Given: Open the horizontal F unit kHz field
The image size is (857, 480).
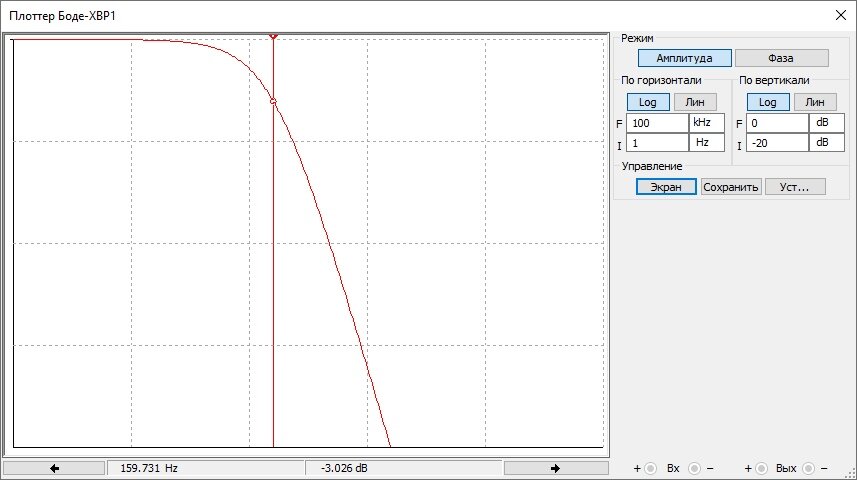Looking at the screenshot, I should (x=707, y=123).
